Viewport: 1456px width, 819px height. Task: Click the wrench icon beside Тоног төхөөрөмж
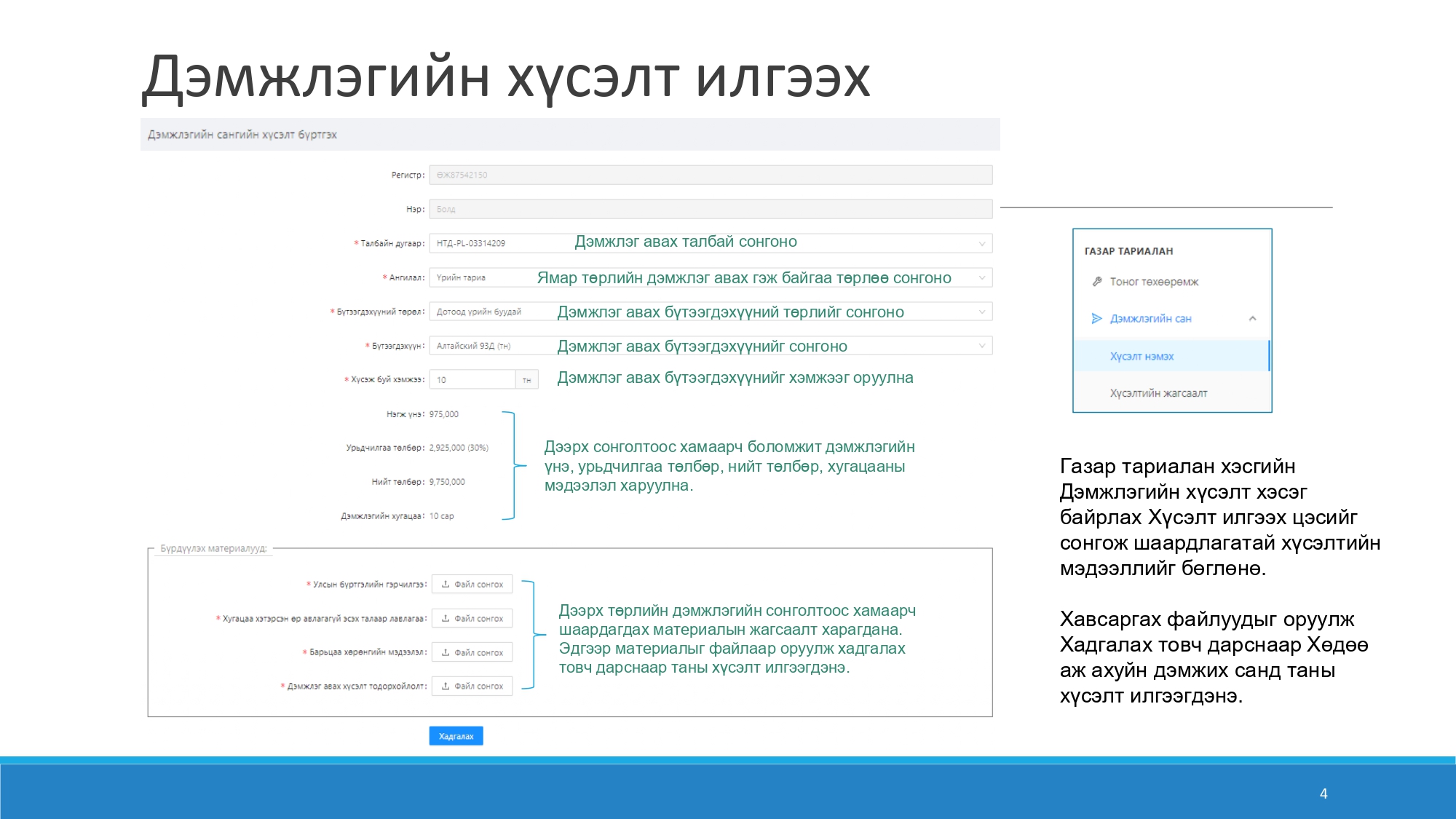1097,282
